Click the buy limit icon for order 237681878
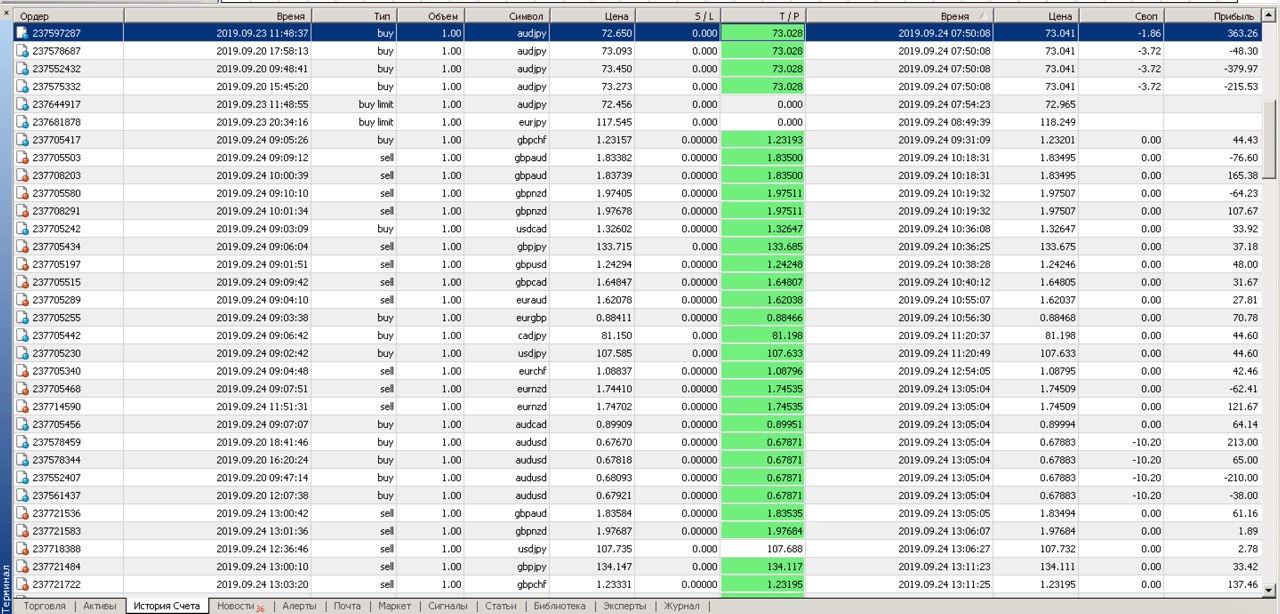1280x614 pixels. 22,122
